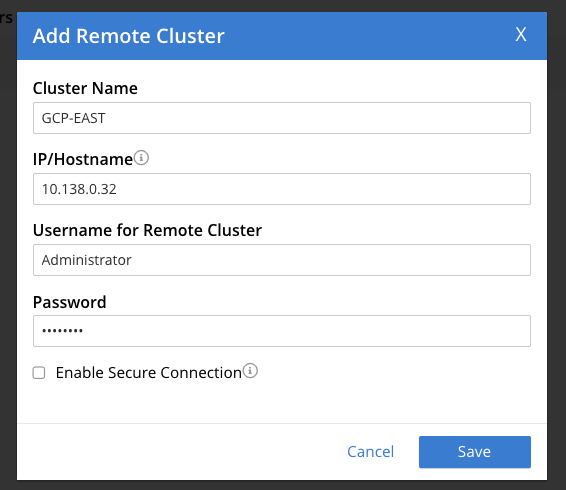Click the Cluster Name label

coord(85,88)
